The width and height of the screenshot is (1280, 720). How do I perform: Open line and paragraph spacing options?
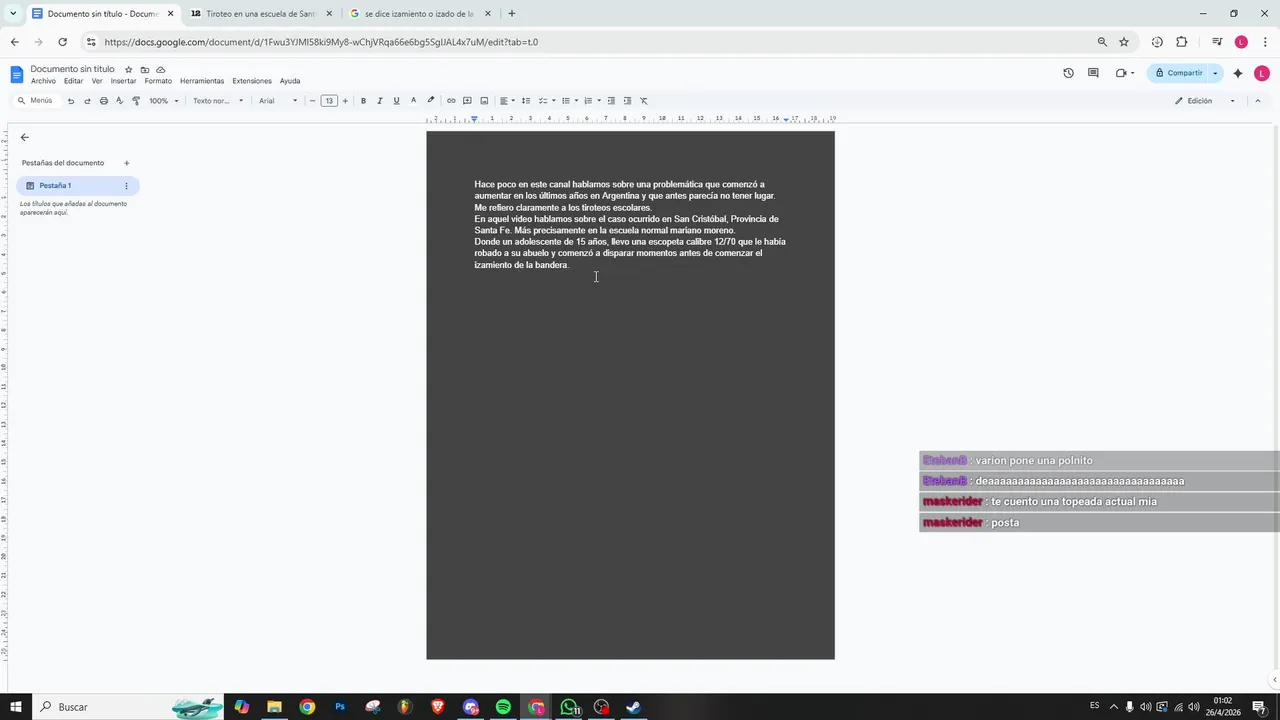526,101
